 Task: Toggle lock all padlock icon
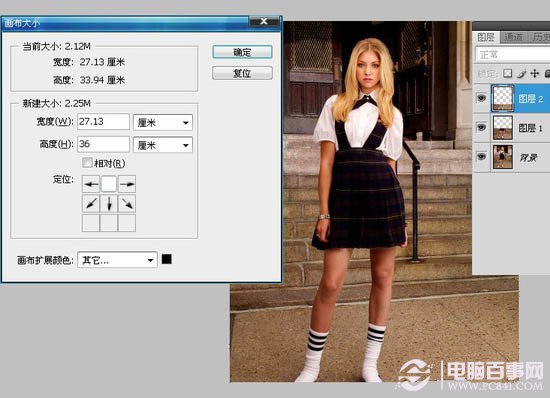[547, 73]
